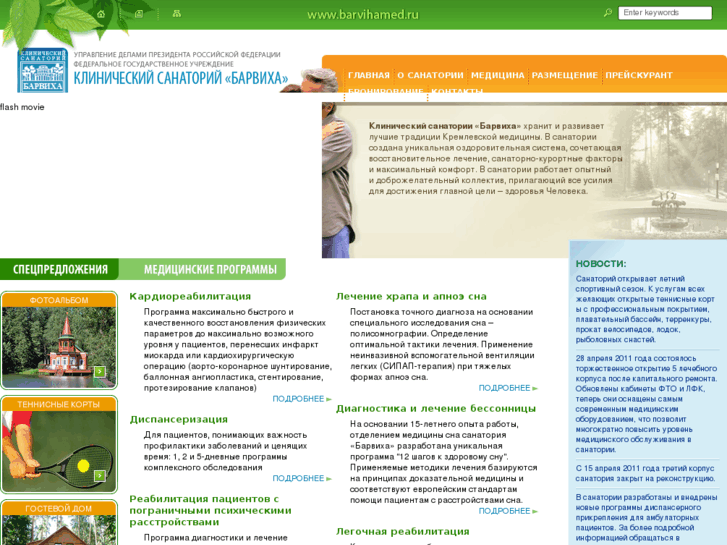Open the ПРЕЙСКУРАНТ menu item

tap(639, 75)
